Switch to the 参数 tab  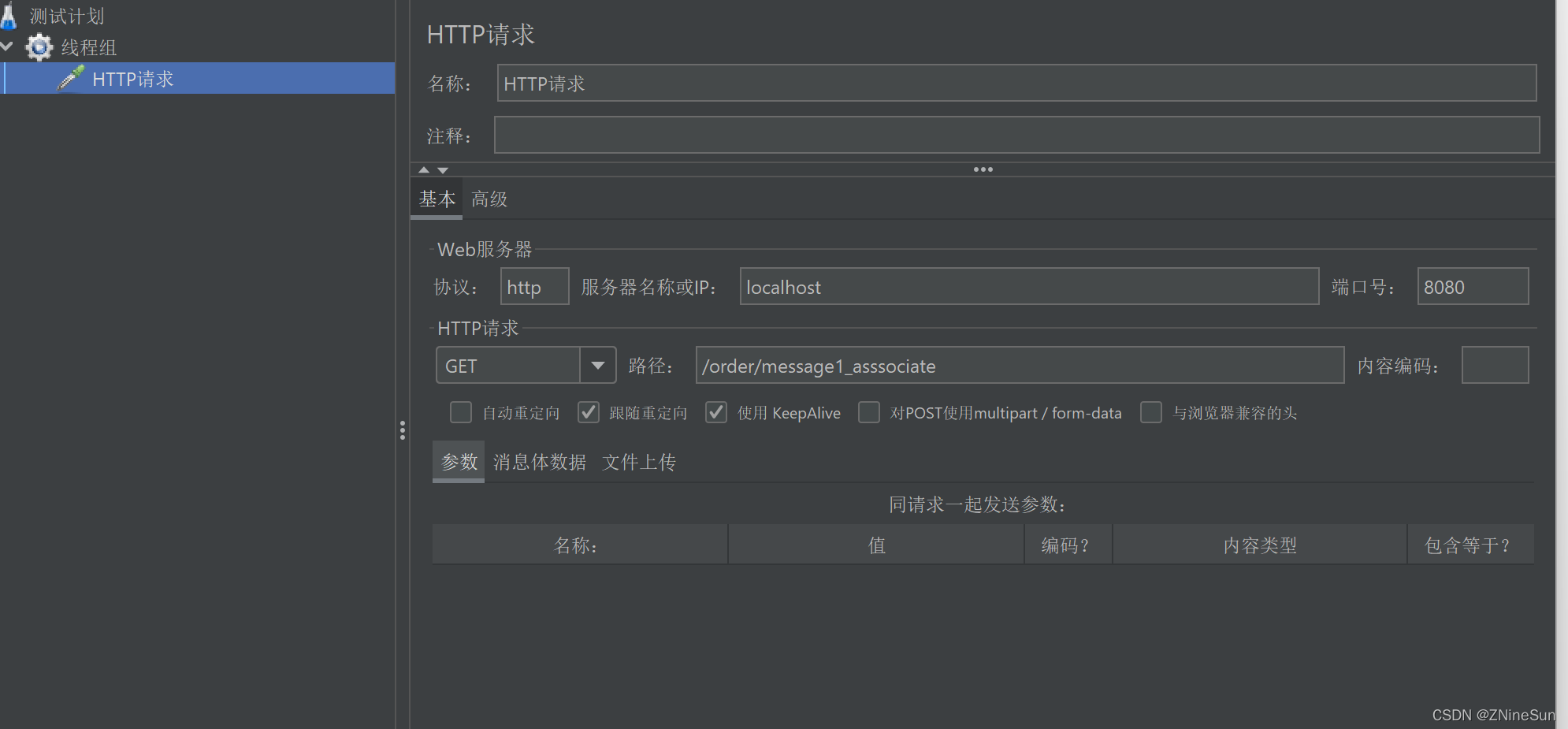pos(459,462)
